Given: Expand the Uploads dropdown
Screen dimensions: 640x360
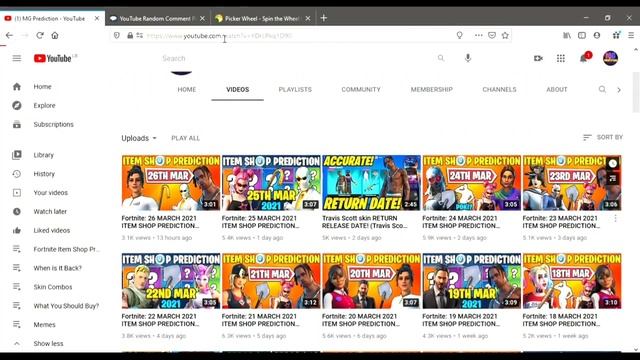Looking at the screenshot, I should (139, 138).
